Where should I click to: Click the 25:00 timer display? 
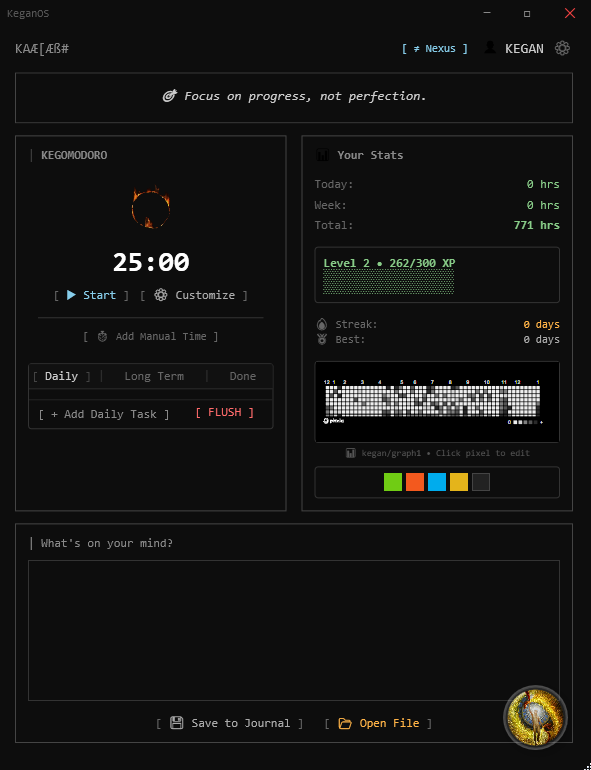pos(151,262)
